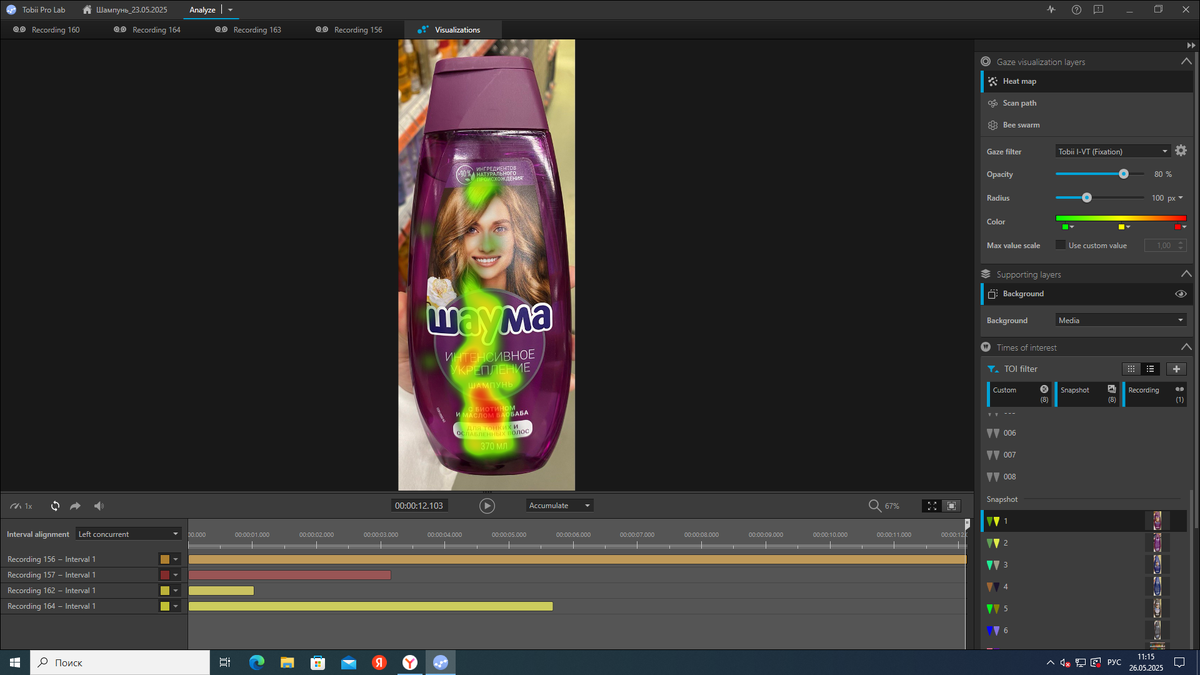The height and width of the screenshot is (675, 1200).
Task: Open Interval alignment Left concurrent dropdown
Action: (129, 534)
